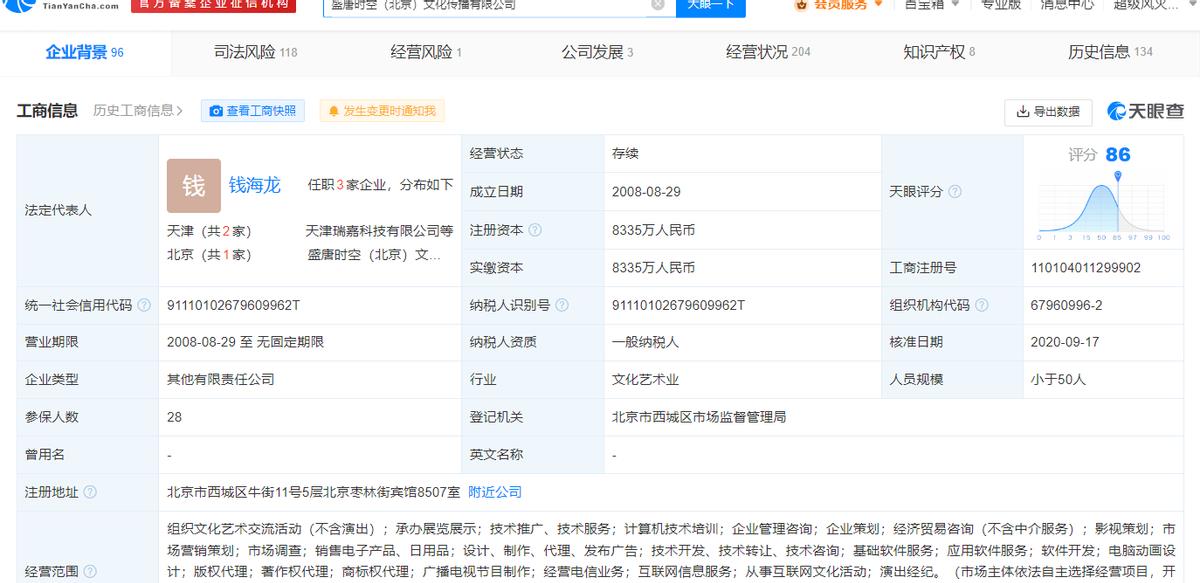The height and width of the screenshot is (583, 1200).
Task: Open 盛唐时空（北京）文… company link
Action: tap(374, 255)
